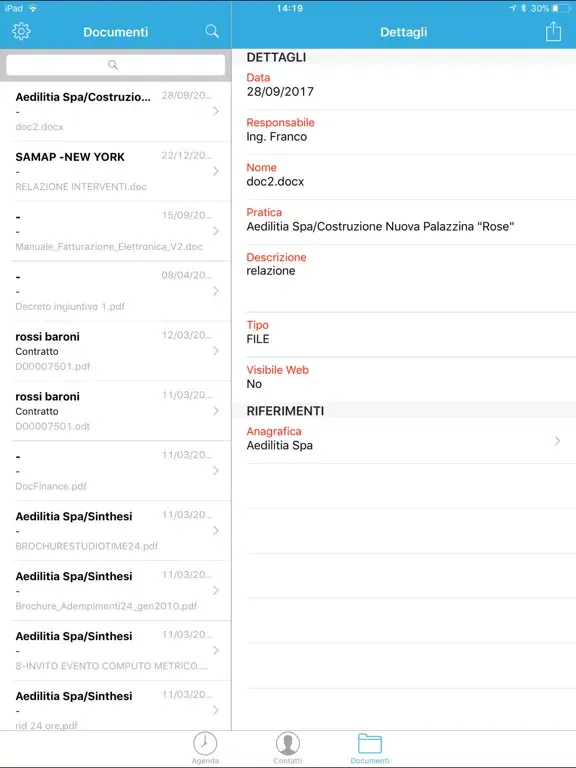
Task: Select Brochure_Adempimenti24_gen2010.pdf file name
Action: [106, 606]
